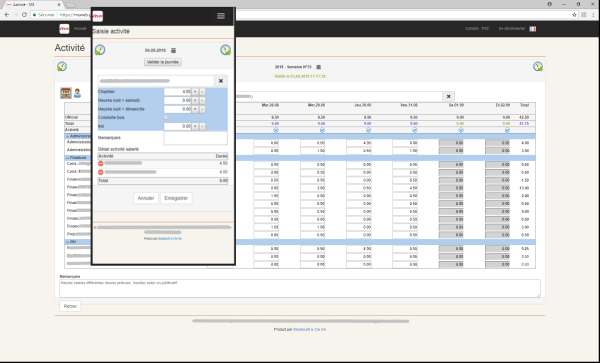Collapse the RH group row

tap(68, 242)
